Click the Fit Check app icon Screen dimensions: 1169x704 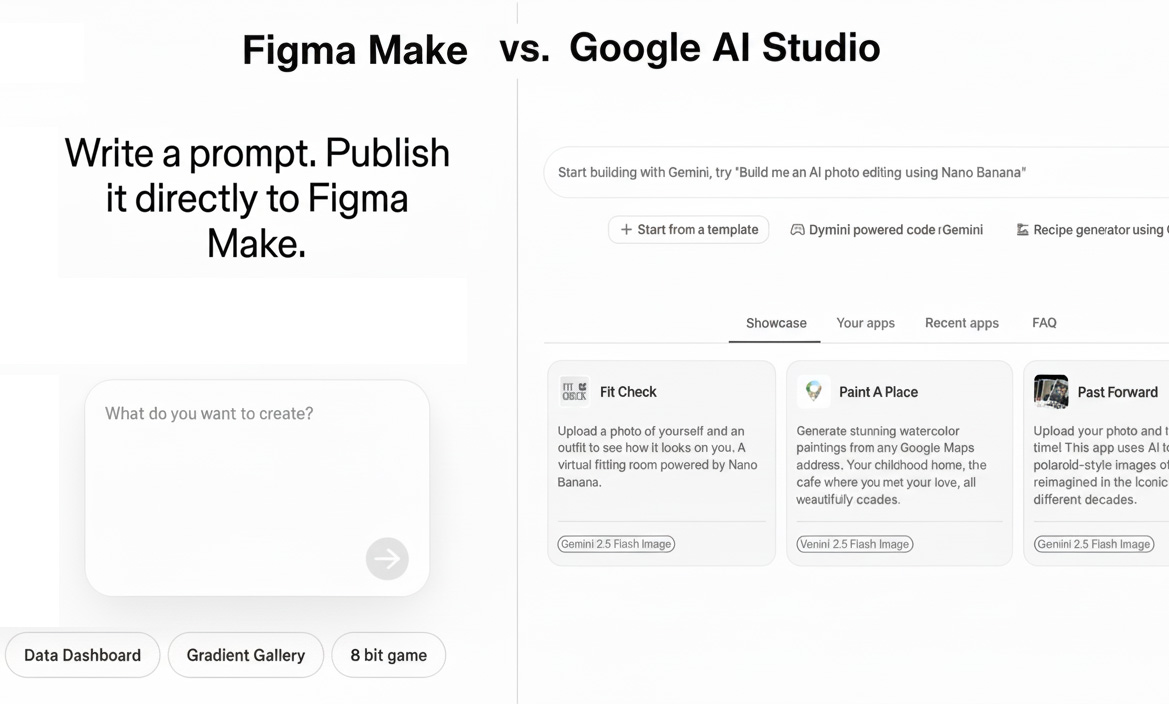[573, 391]
